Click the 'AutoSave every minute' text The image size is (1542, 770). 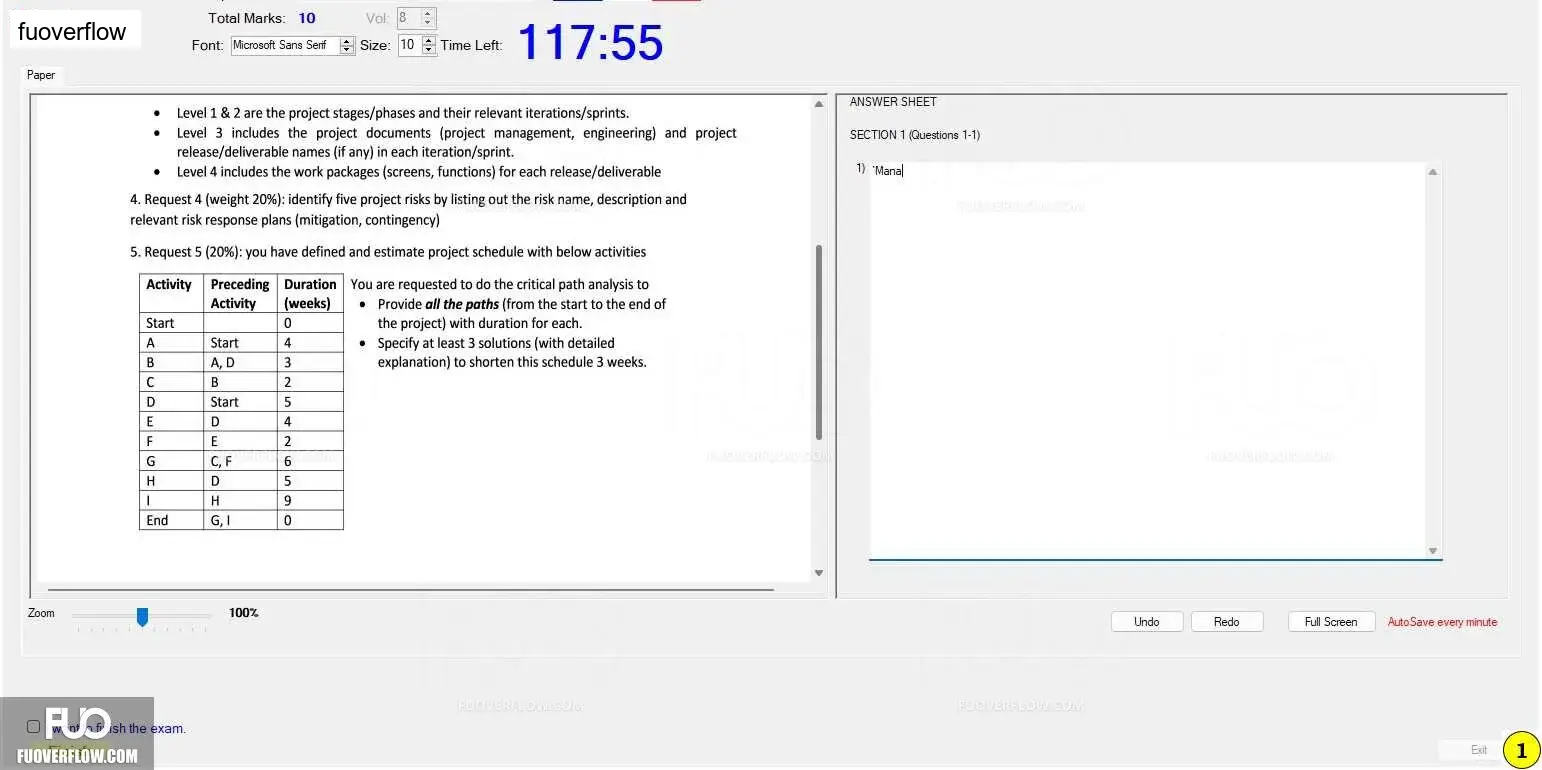(x=1442, y=622)
